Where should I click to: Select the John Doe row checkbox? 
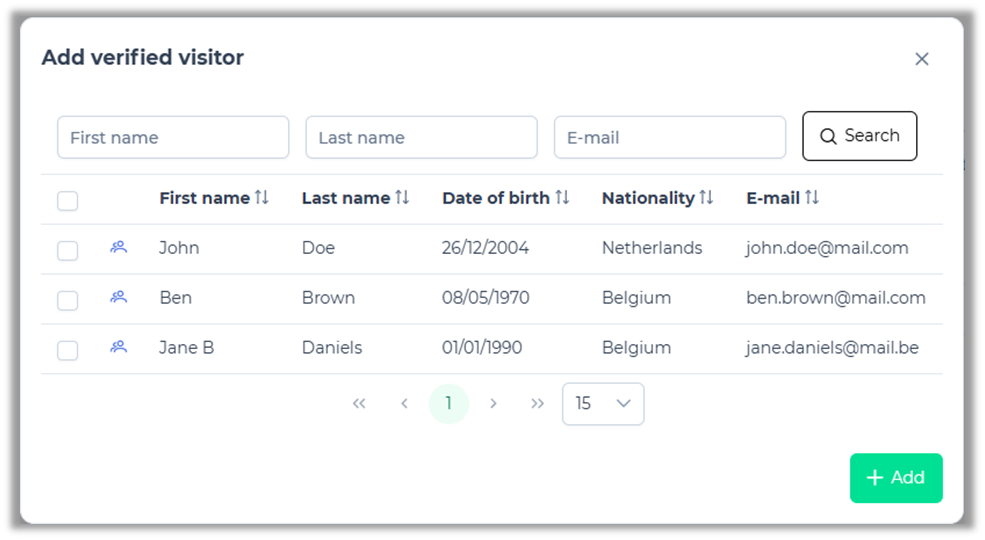point(68,250)
